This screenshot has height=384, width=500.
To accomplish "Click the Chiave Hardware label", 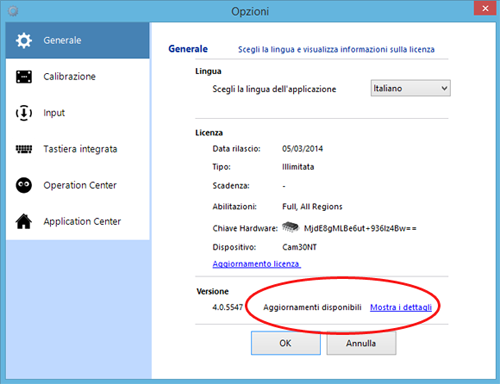I will tap(245, 228).
